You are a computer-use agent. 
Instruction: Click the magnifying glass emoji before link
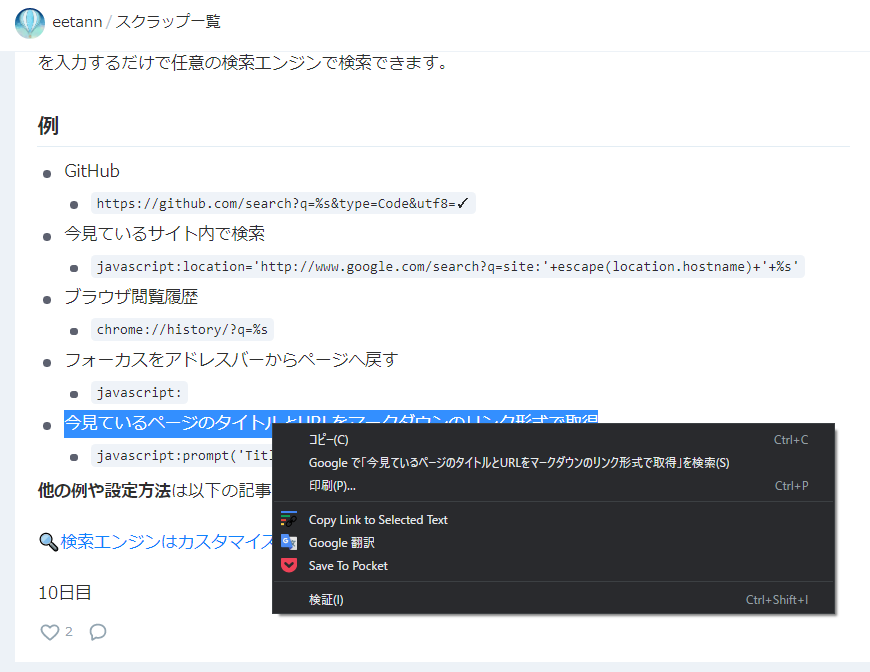coord(49,542)
